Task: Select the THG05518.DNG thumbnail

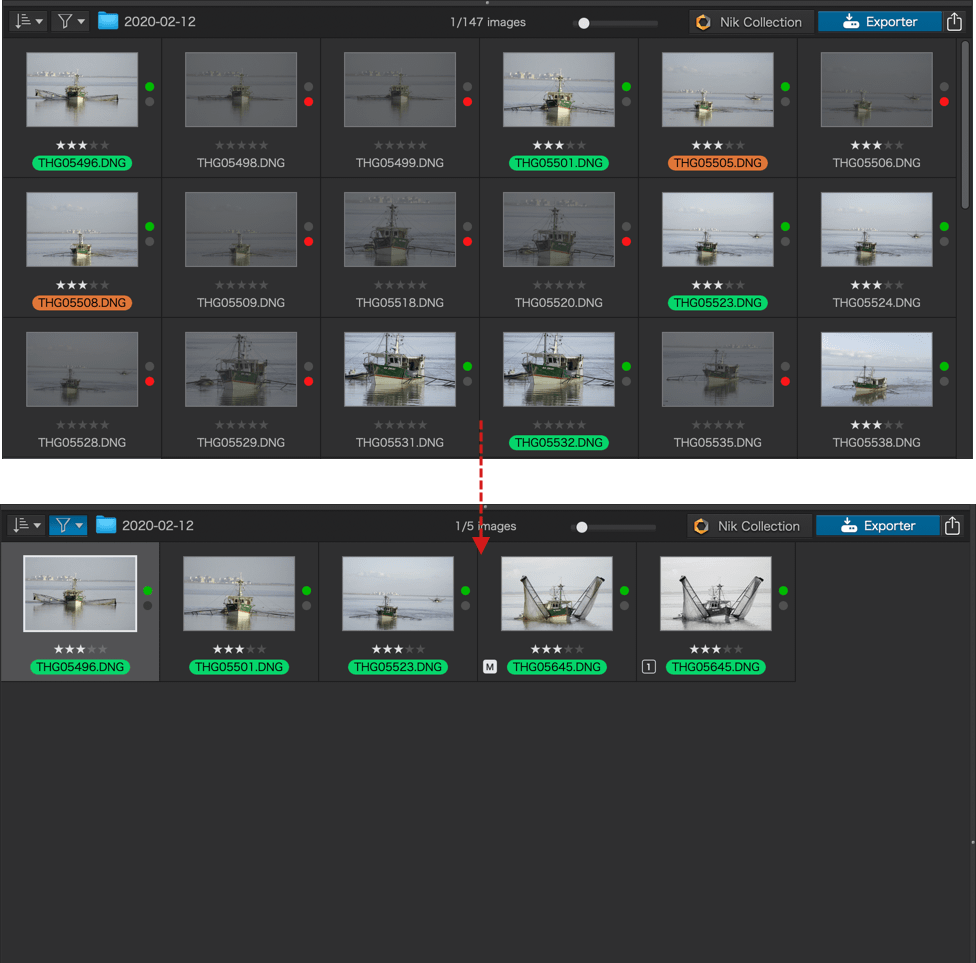Action: (400, 230)
